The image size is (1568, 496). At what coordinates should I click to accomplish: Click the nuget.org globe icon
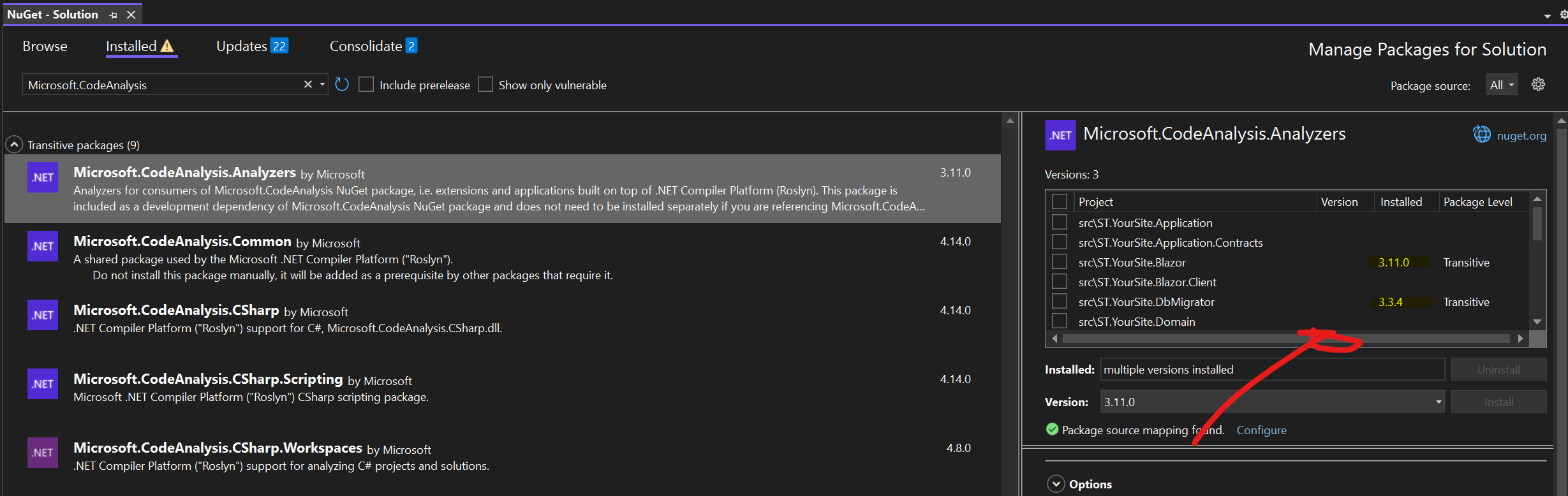coord(1481,135)
